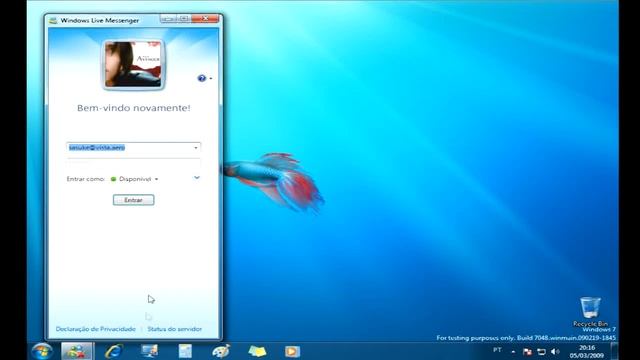Click the Show Desktop strip at taskbar end
The width and height of the screenshot is (640, 360).
click(x=615, y=351)
